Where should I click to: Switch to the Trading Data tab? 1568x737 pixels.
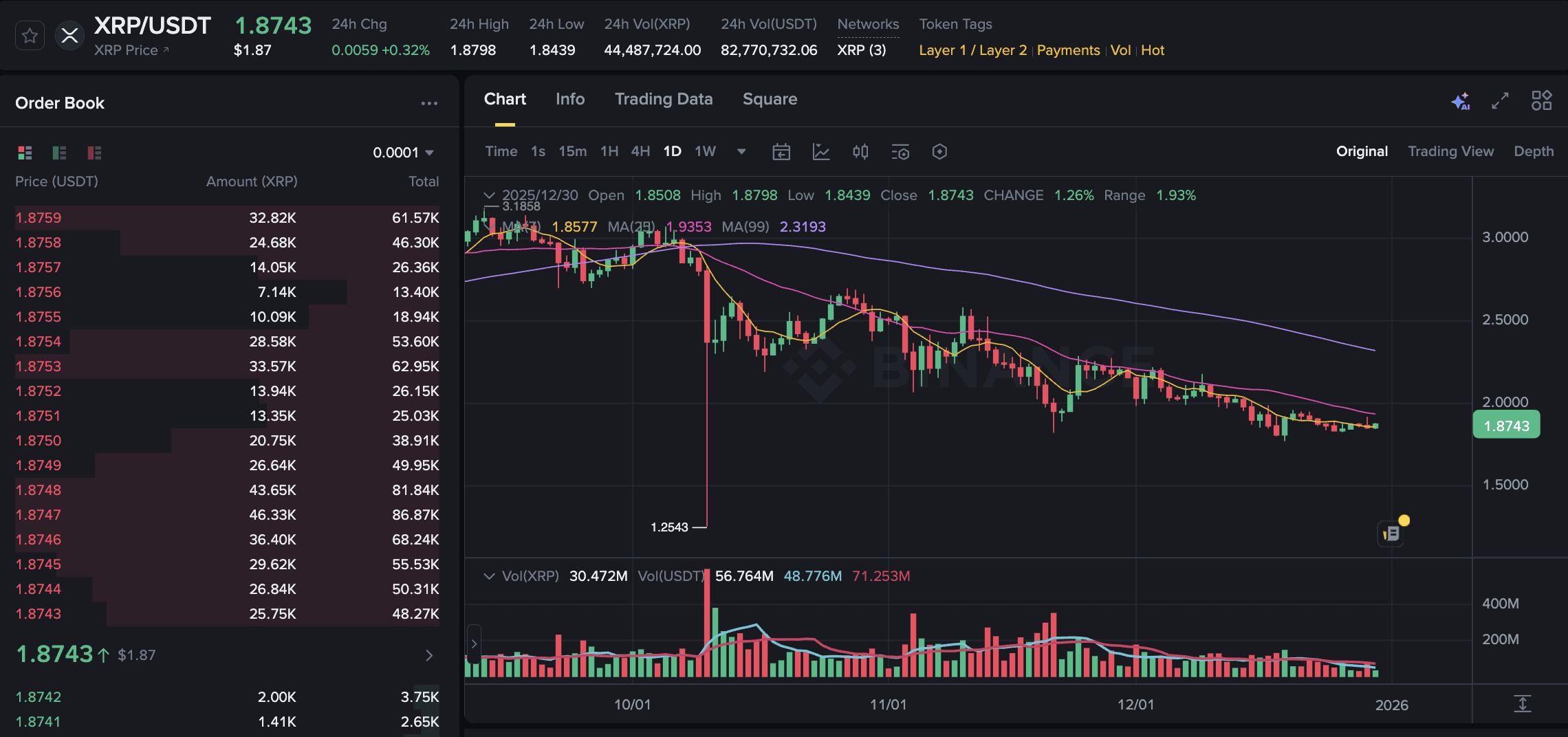tap(663, 99)
